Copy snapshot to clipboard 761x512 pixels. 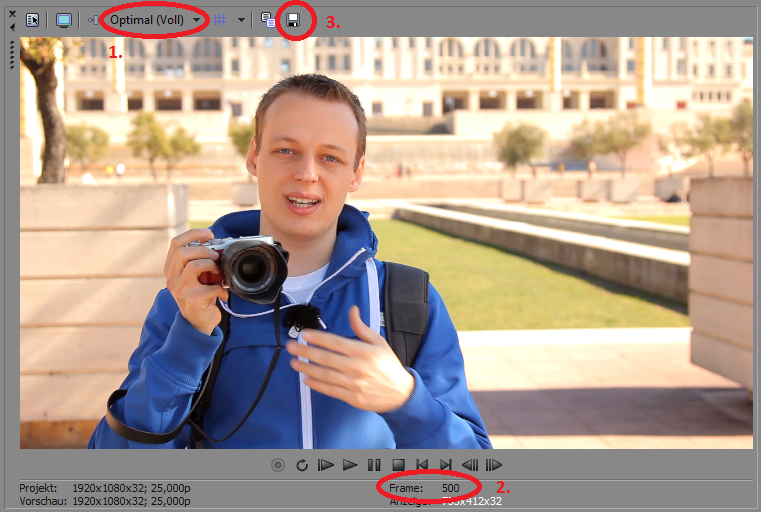click(268, 20)
